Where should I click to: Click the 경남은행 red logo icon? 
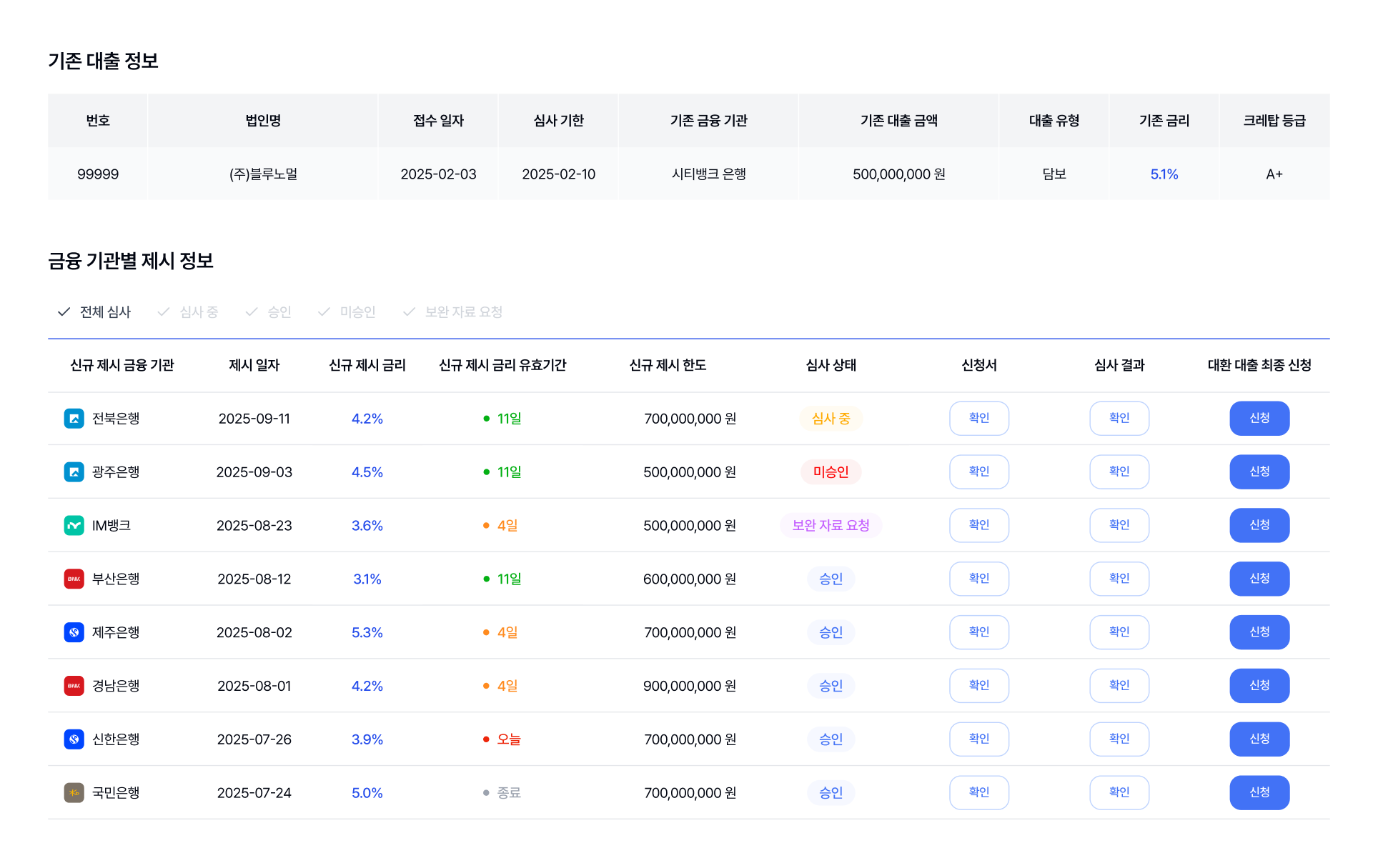click(x=74, y=686)
